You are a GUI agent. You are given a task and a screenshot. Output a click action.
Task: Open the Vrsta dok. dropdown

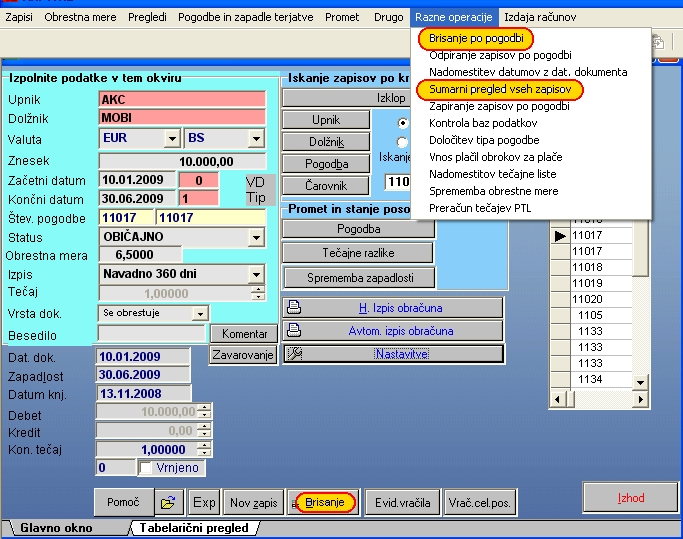(201, 313)
